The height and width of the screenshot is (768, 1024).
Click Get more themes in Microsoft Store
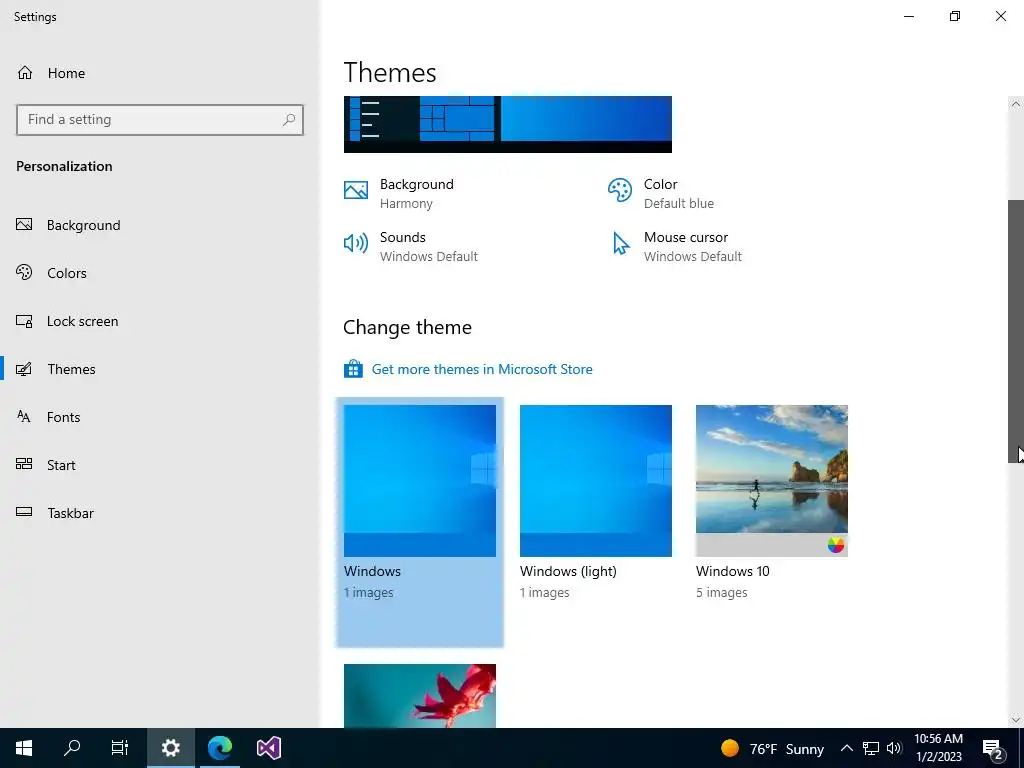click(x=482, y=369)
